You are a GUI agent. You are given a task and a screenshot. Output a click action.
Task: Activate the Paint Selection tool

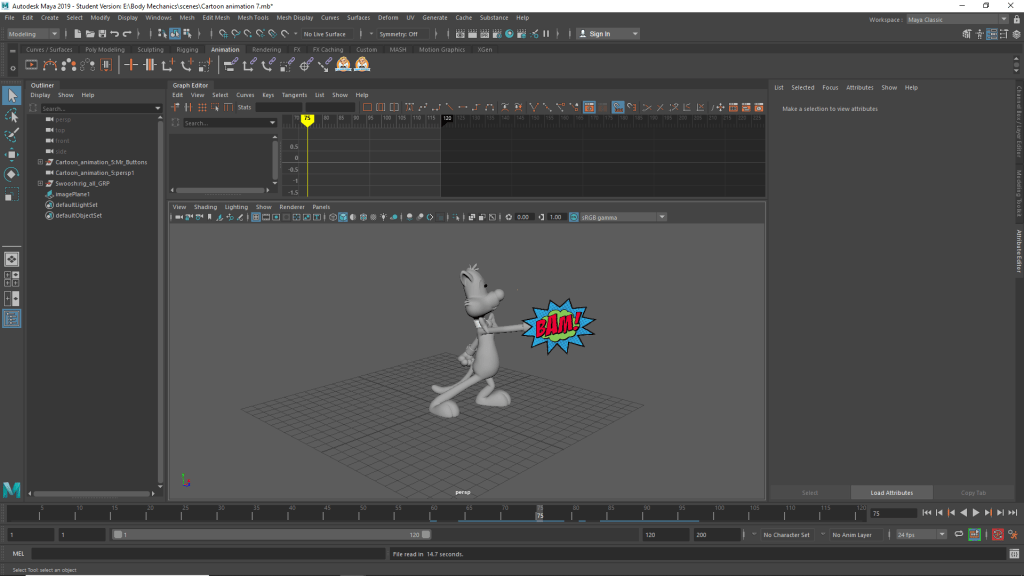coord(11,135)
